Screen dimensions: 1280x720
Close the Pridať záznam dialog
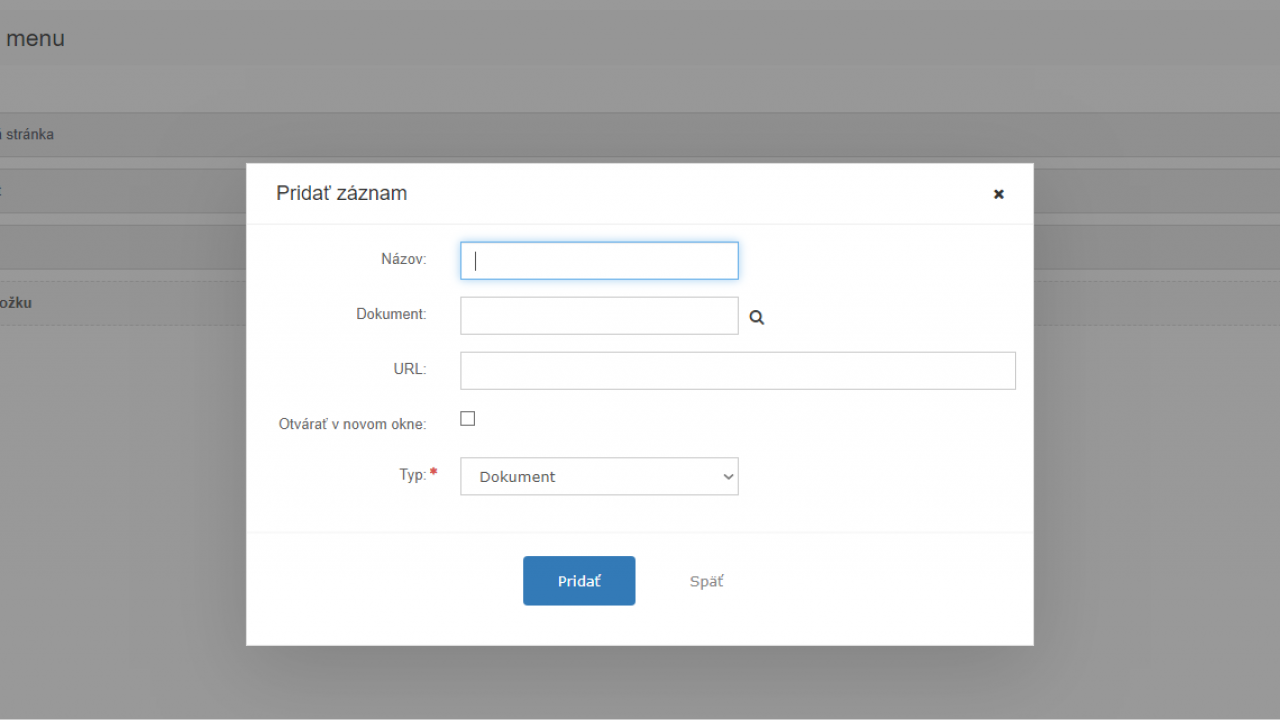tap(998, 194)
